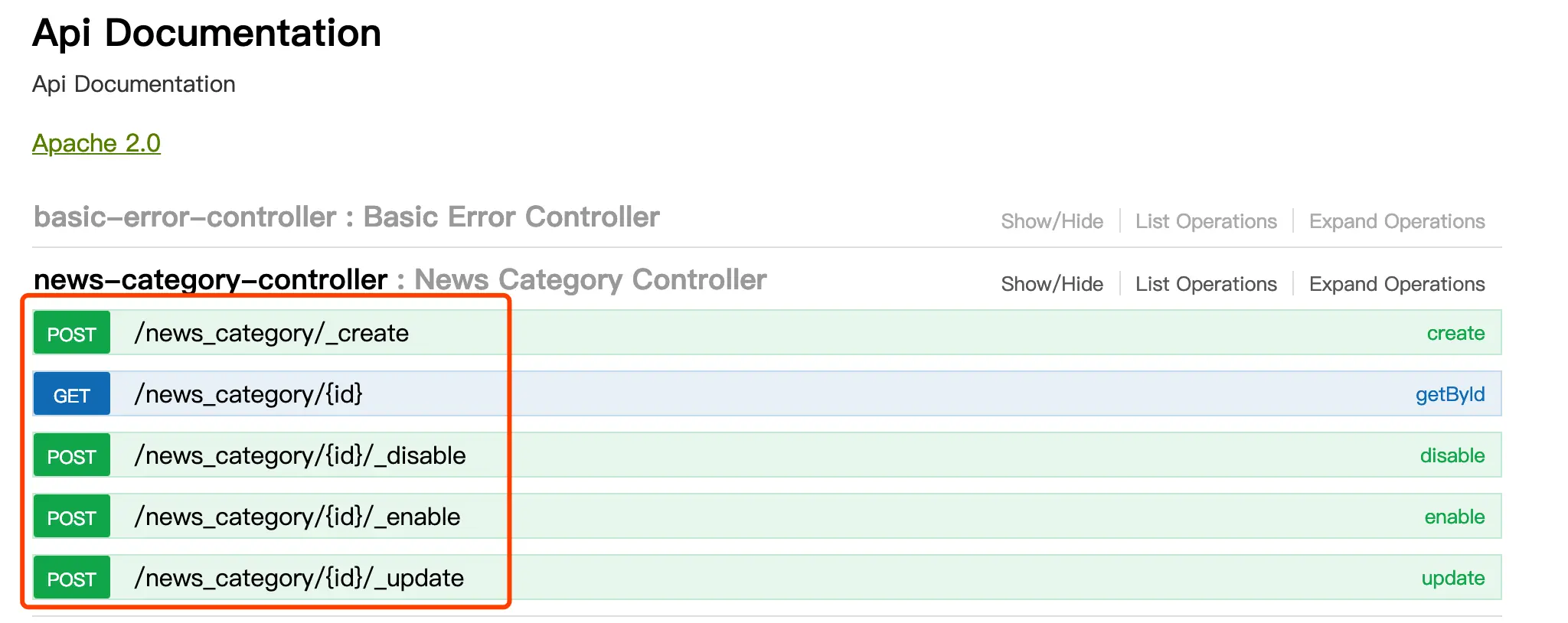Viewport: 1568px width, 623px height.
Task: Click POST badge for _enable endpoint
Action: [71, 517]
